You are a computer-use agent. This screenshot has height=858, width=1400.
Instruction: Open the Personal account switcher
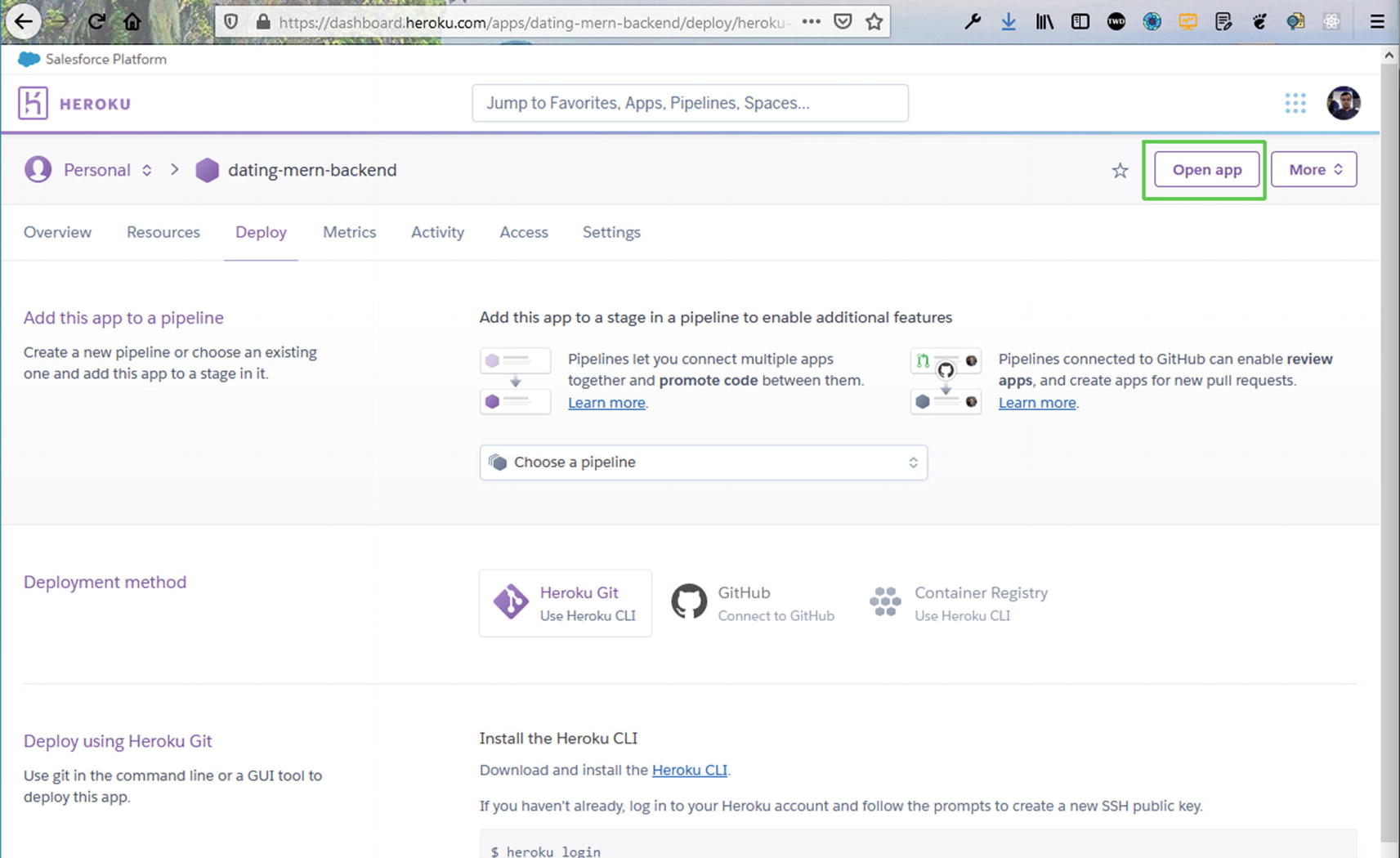click(x=107, y=170)
